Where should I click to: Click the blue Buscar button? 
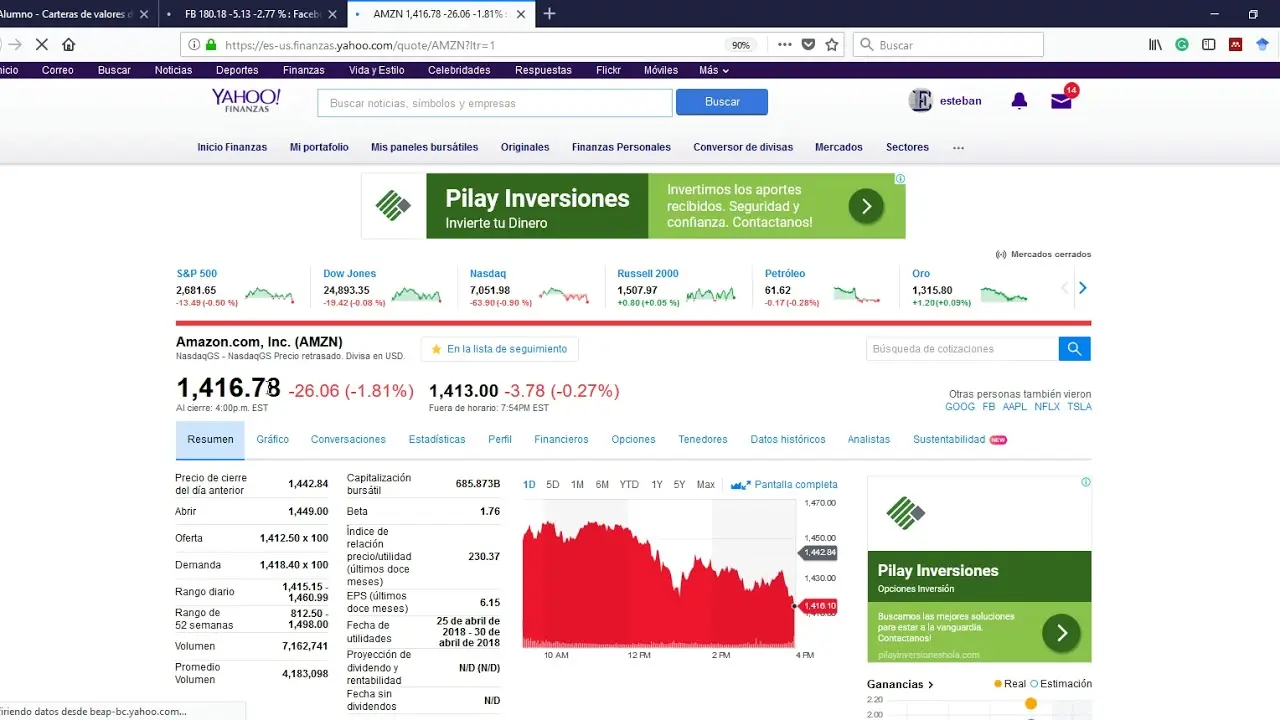click(722, 102)
